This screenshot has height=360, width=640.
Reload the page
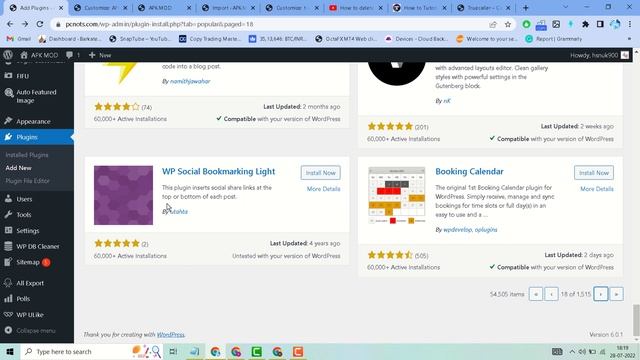click(x=40, y=24)
